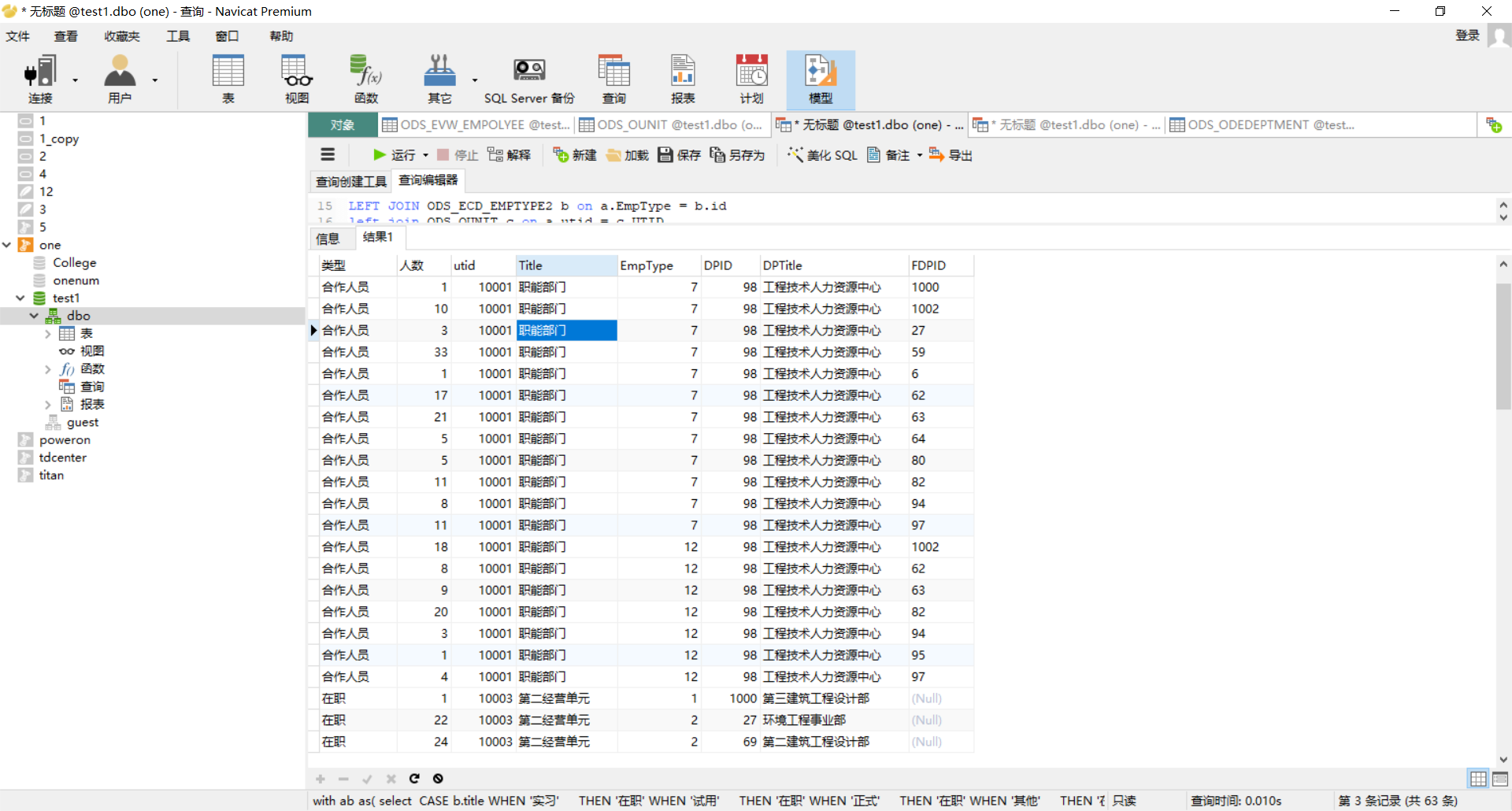Viewport: 1512px width, 811px height.
Task: Switch to grid view icon
Action: point(1478,779)
